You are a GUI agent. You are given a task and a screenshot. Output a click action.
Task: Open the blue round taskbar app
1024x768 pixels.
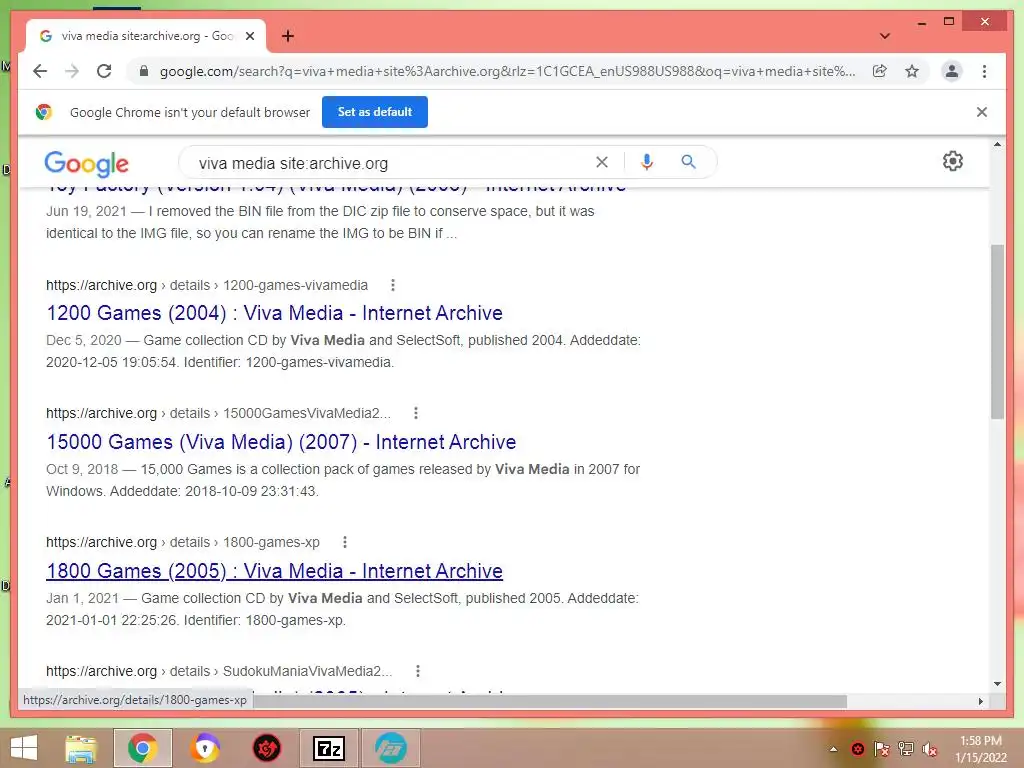tap(391, 748)
